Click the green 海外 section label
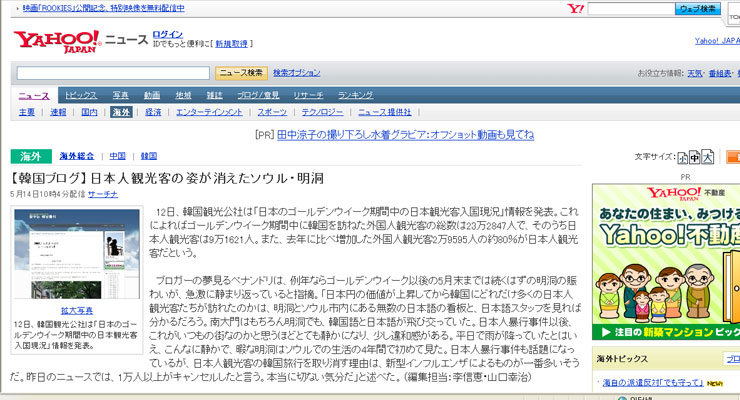Screen dimensions: 740x400 (31, 156)
